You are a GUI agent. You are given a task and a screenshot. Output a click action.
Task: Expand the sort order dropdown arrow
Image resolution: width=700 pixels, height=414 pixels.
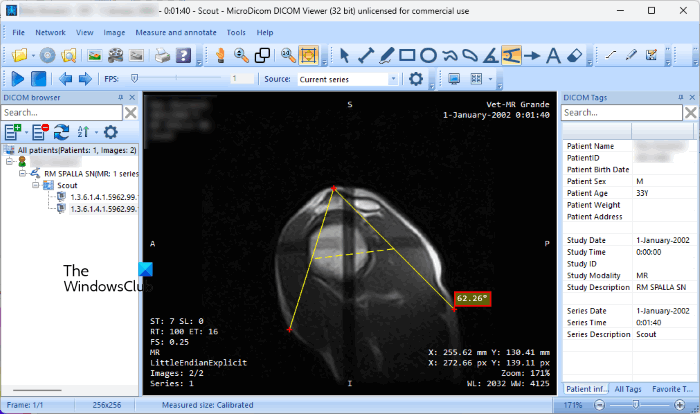pos(97,132)
